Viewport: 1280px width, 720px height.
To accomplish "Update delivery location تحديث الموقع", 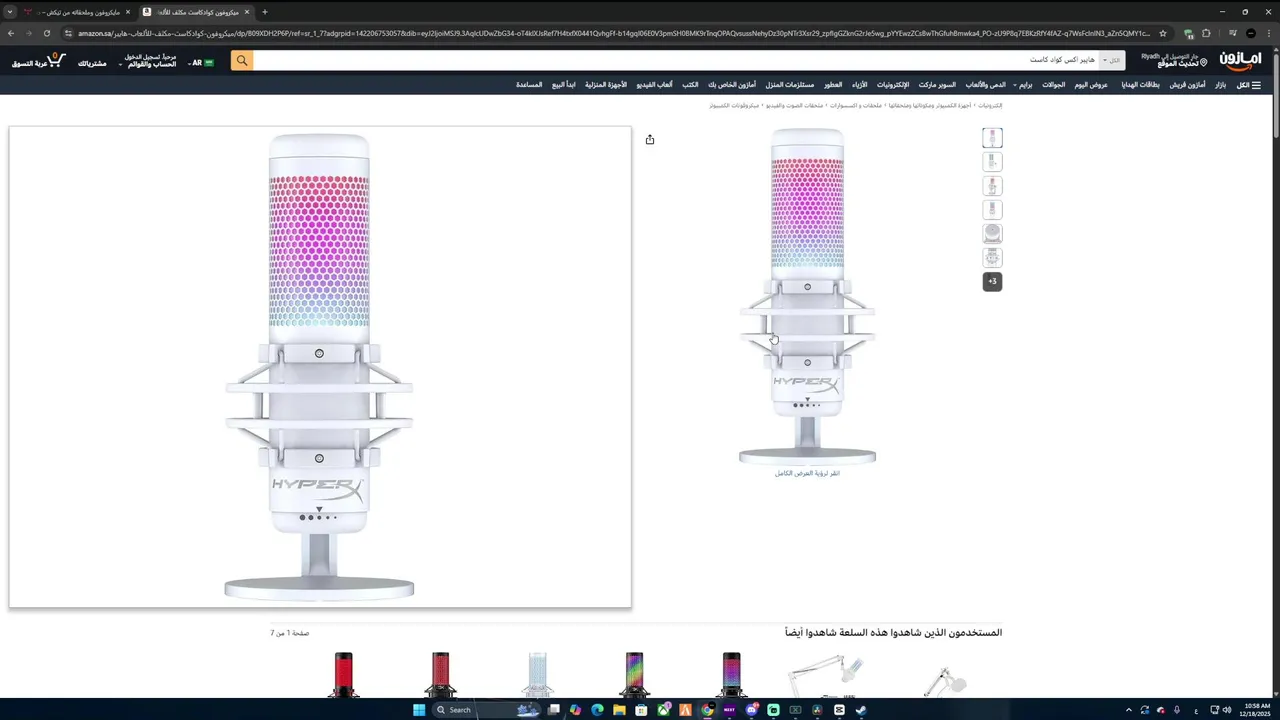I will tap(1175, 61).
